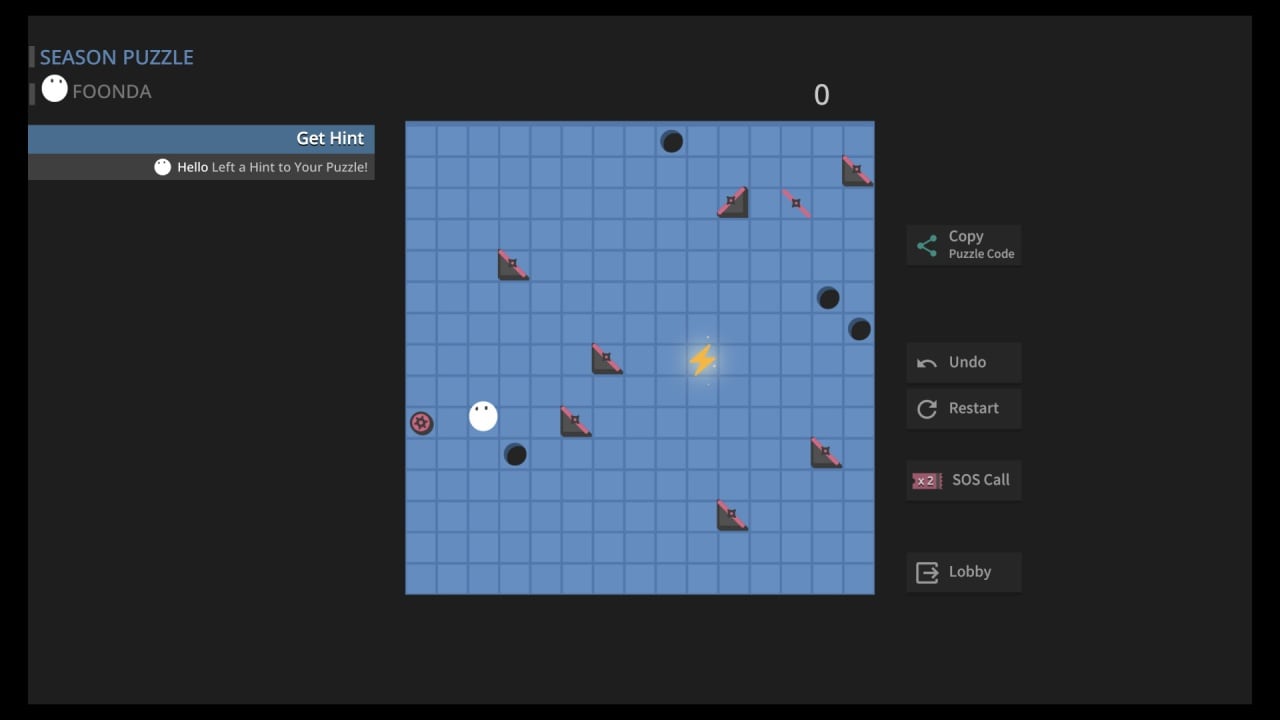Image resolution: width=1280 pixels, height=720 pixels.
Task: Select the triangle deflector in top-right corner
Action: (x=857, y=171)
